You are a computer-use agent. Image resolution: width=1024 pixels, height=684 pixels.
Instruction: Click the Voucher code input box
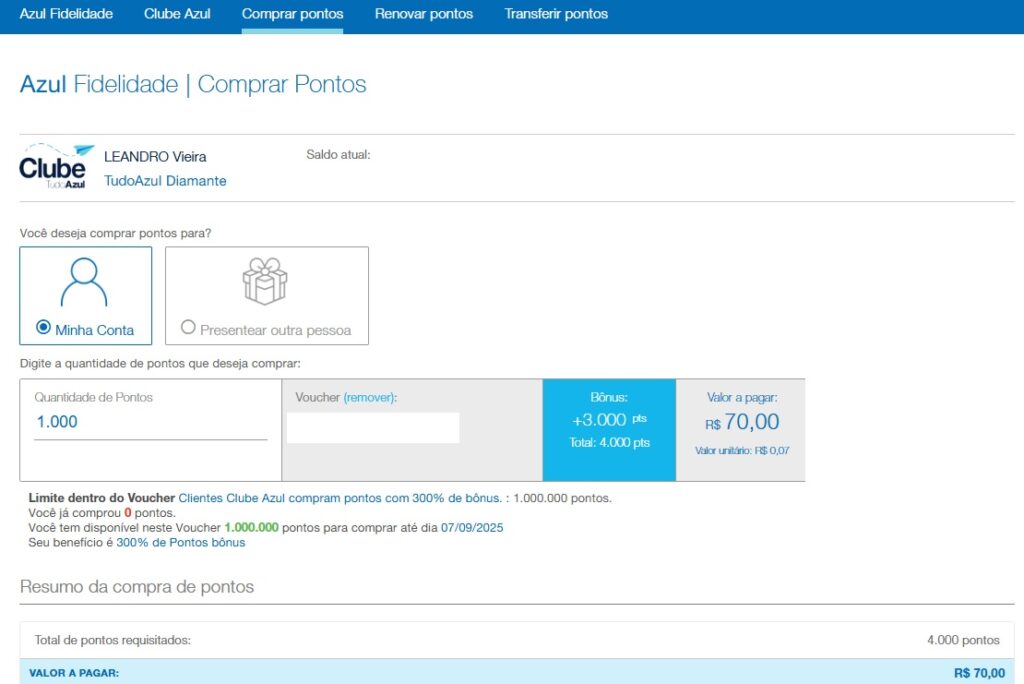(373, 428)
